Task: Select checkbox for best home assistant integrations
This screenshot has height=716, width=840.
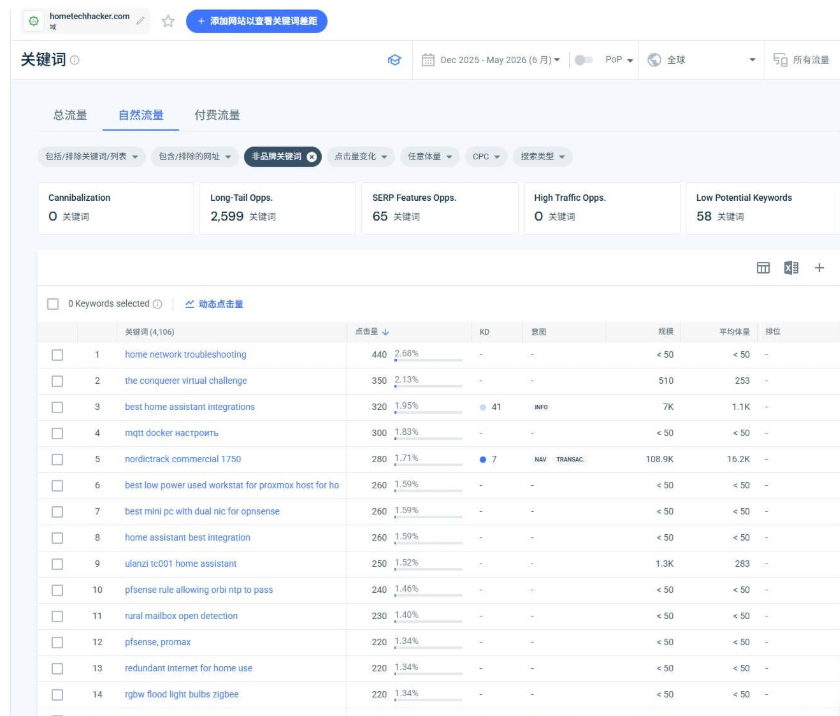Action: (x=57, y=408)
